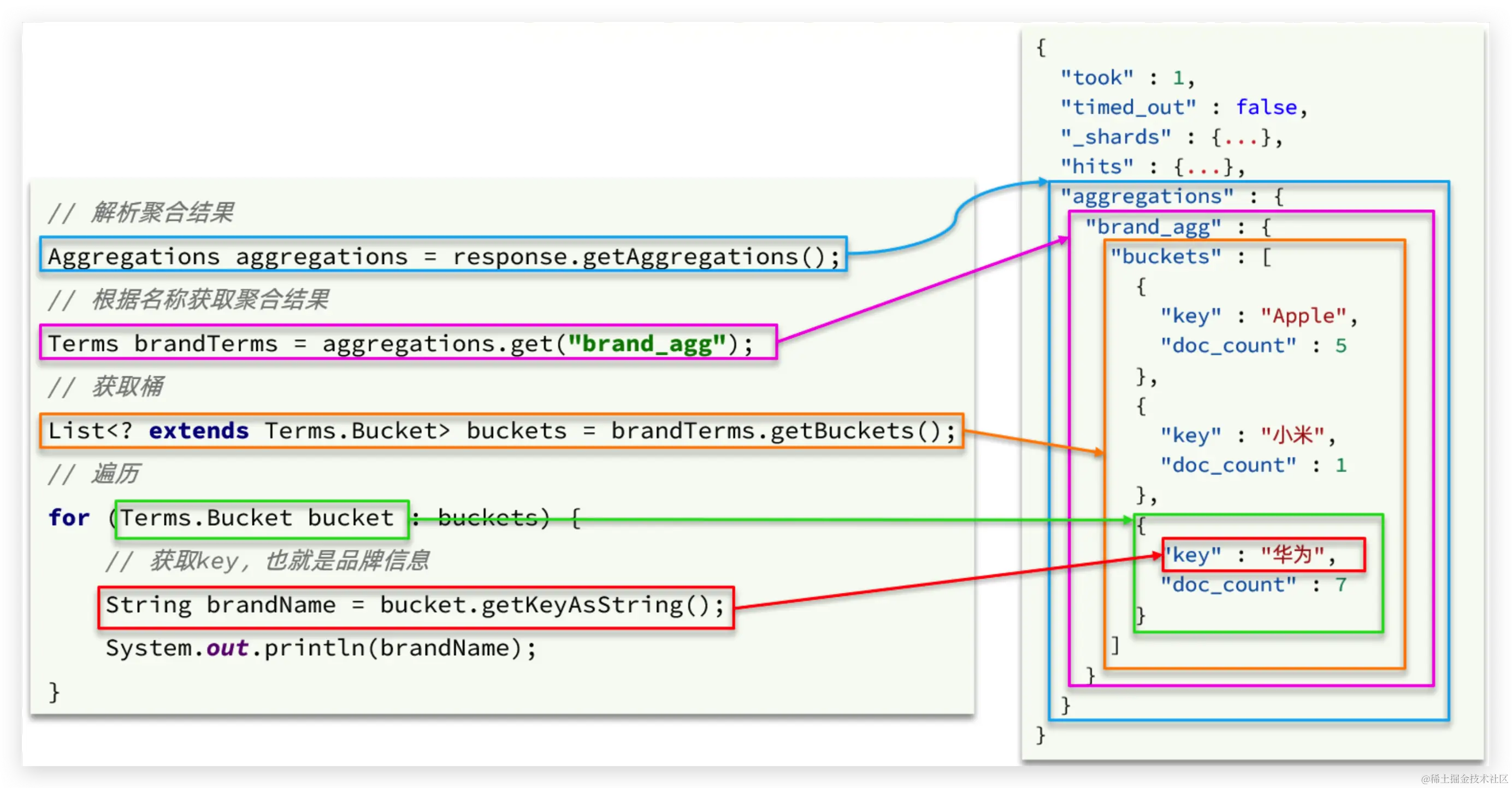The image size is (1512, 788).
Task: Click the for keyword in the loop
Action: [69, 518]
